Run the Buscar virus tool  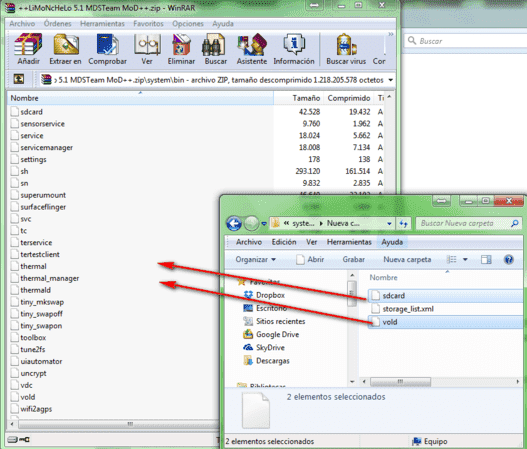click(x=346, y=49)
